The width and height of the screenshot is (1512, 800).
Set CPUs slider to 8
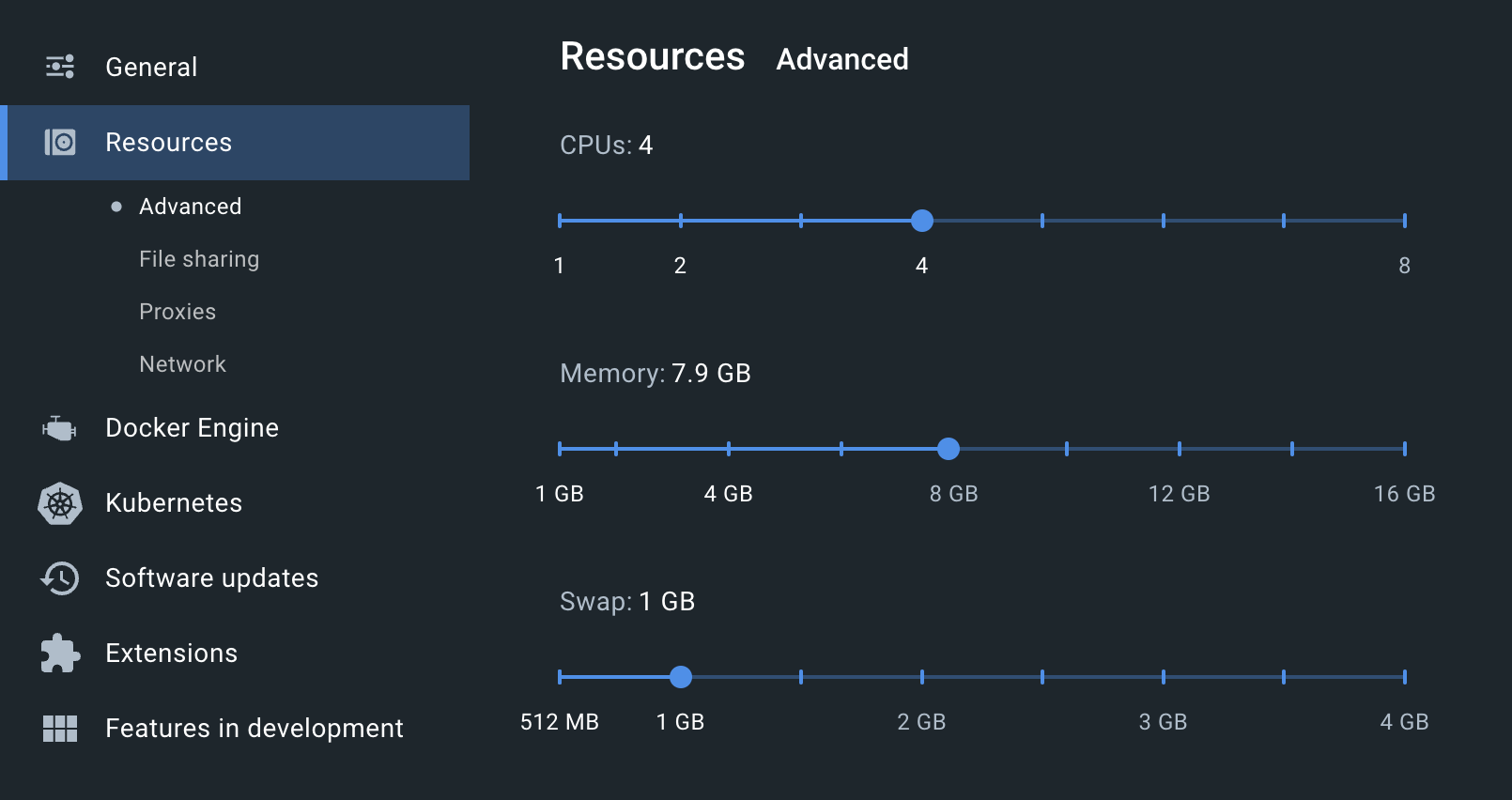tap(1404, 221)
